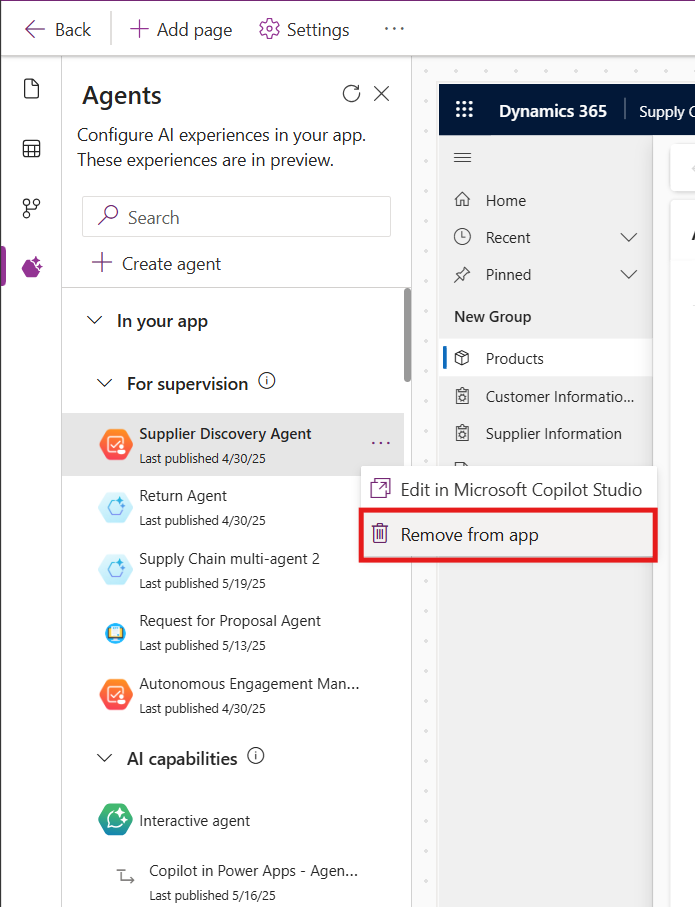Select Supplier Discovery Agent row
This screenshot has height=907, width=695.
[x=233, y=445]
